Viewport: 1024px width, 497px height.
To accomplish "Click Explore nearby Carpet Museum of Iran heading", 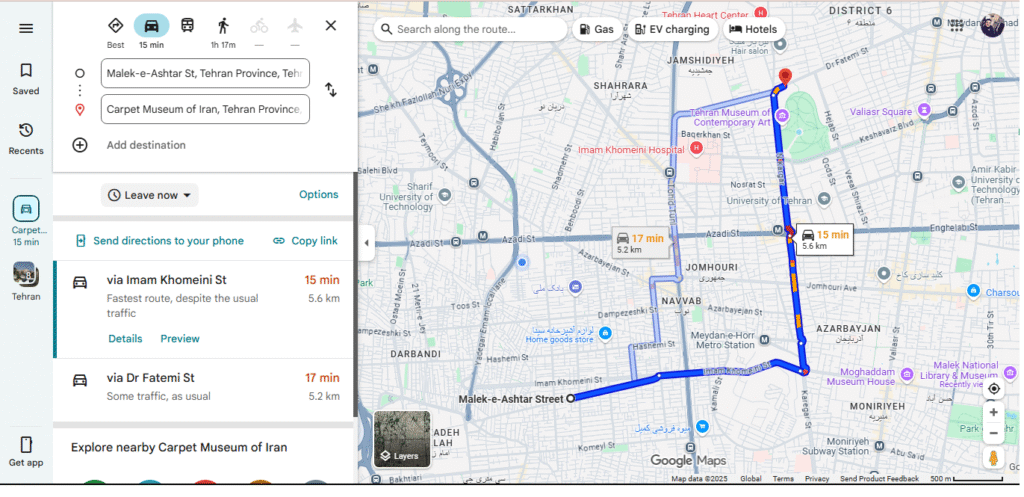I will 179,447.
